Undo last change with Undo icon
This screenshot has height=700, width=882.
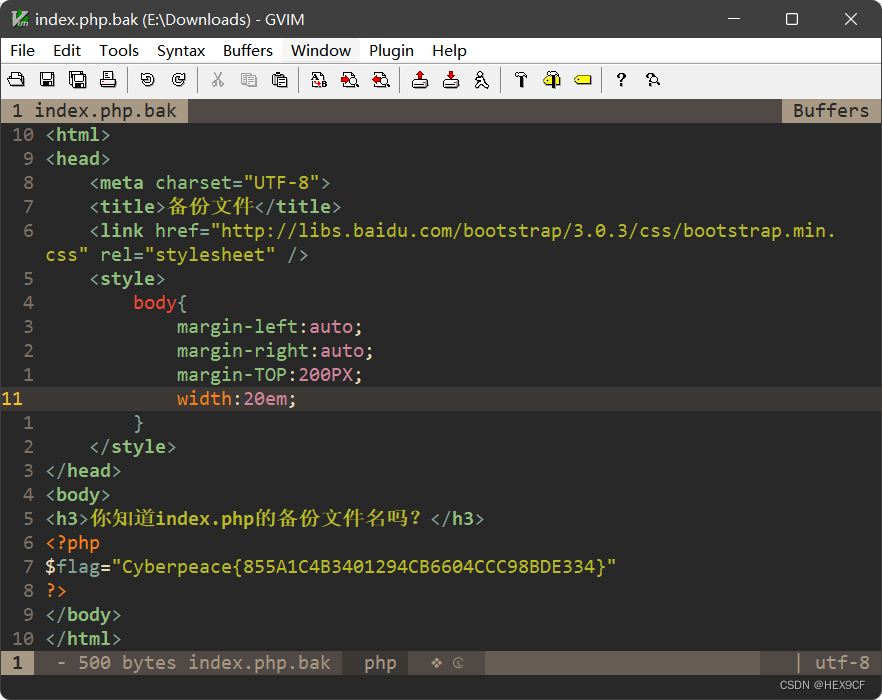click(x=147, y=80)
